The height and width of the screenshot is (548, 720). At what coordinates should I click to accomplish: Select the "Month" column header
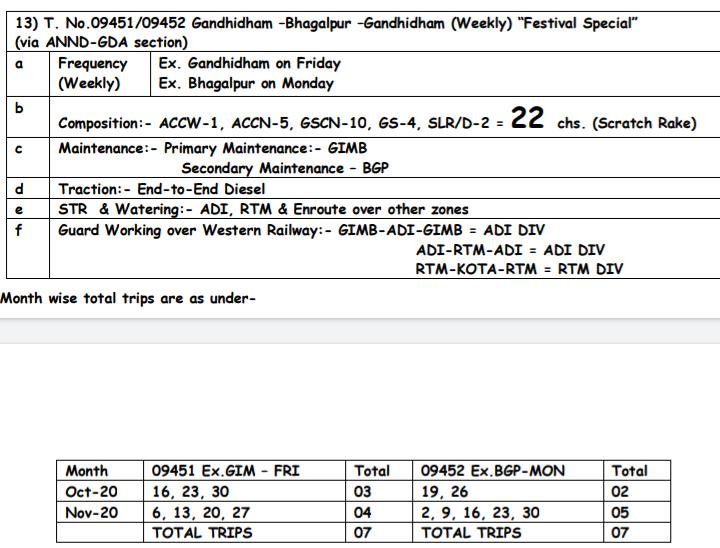coord(87,470)
